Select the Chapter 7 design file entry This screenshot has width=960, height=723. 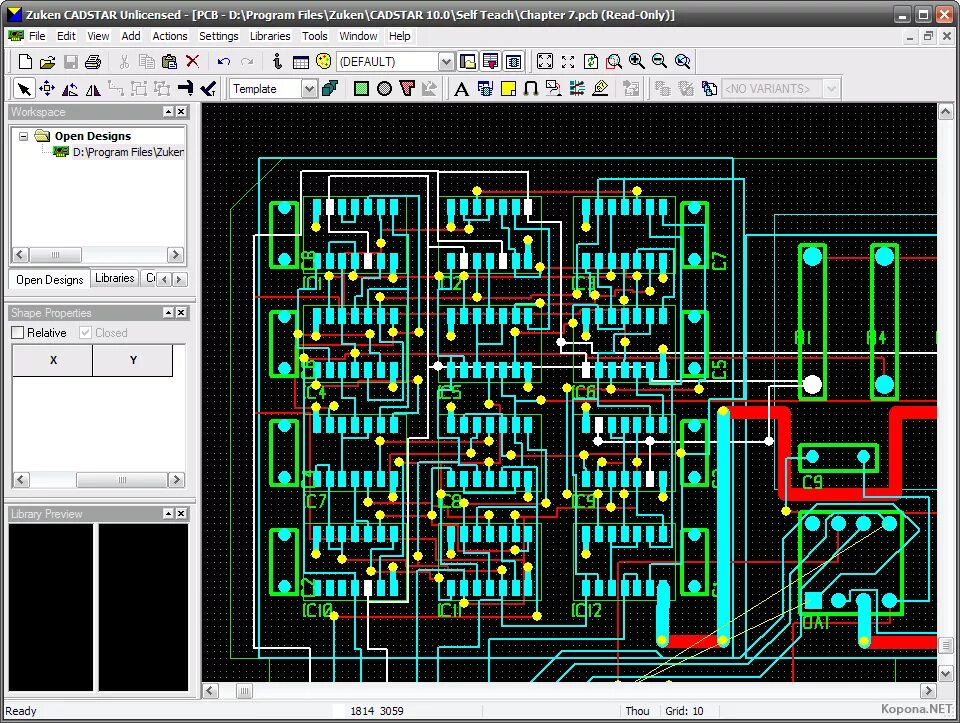127,152
